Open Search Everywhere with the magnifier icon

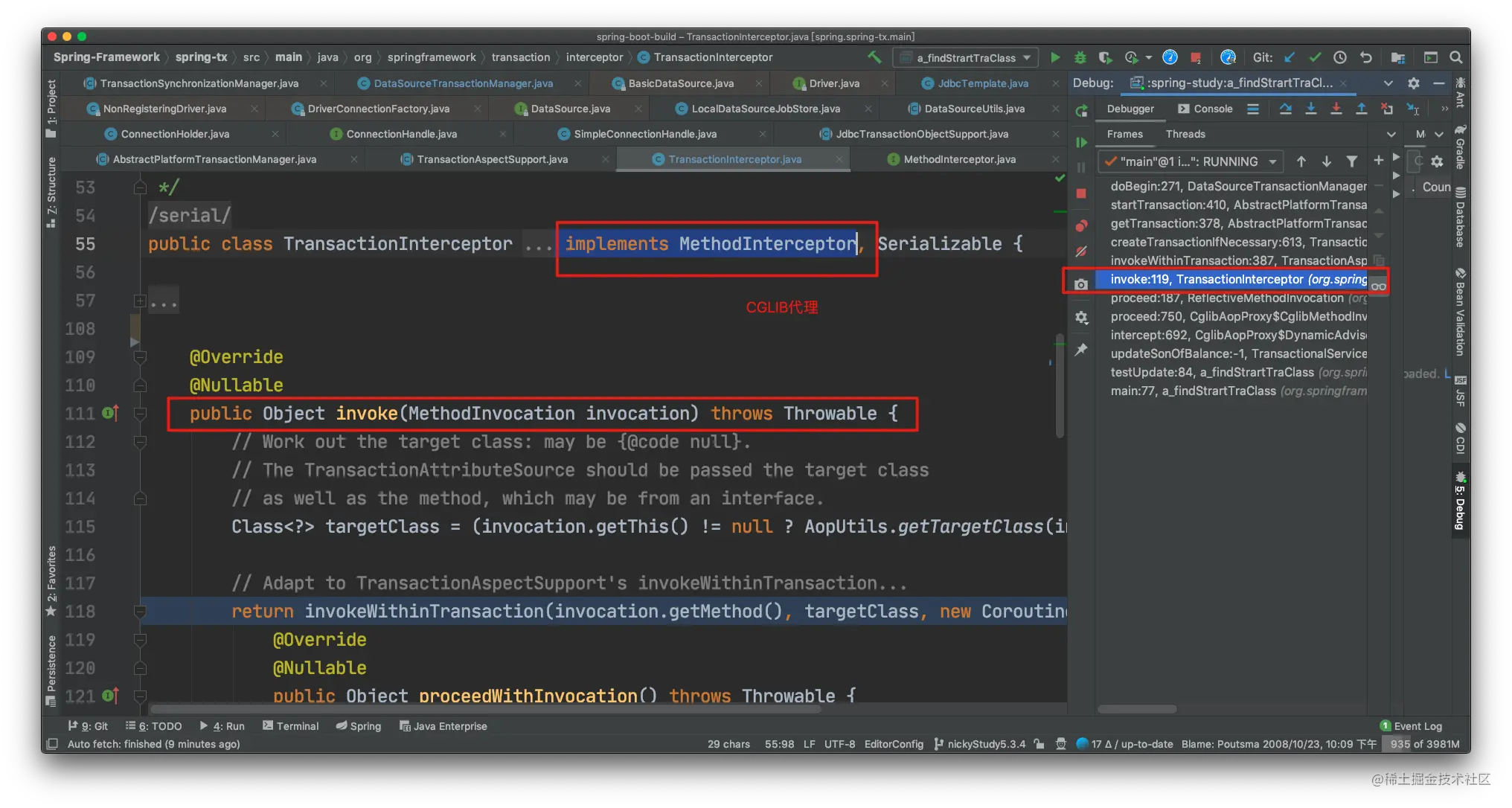(1455, 57)
